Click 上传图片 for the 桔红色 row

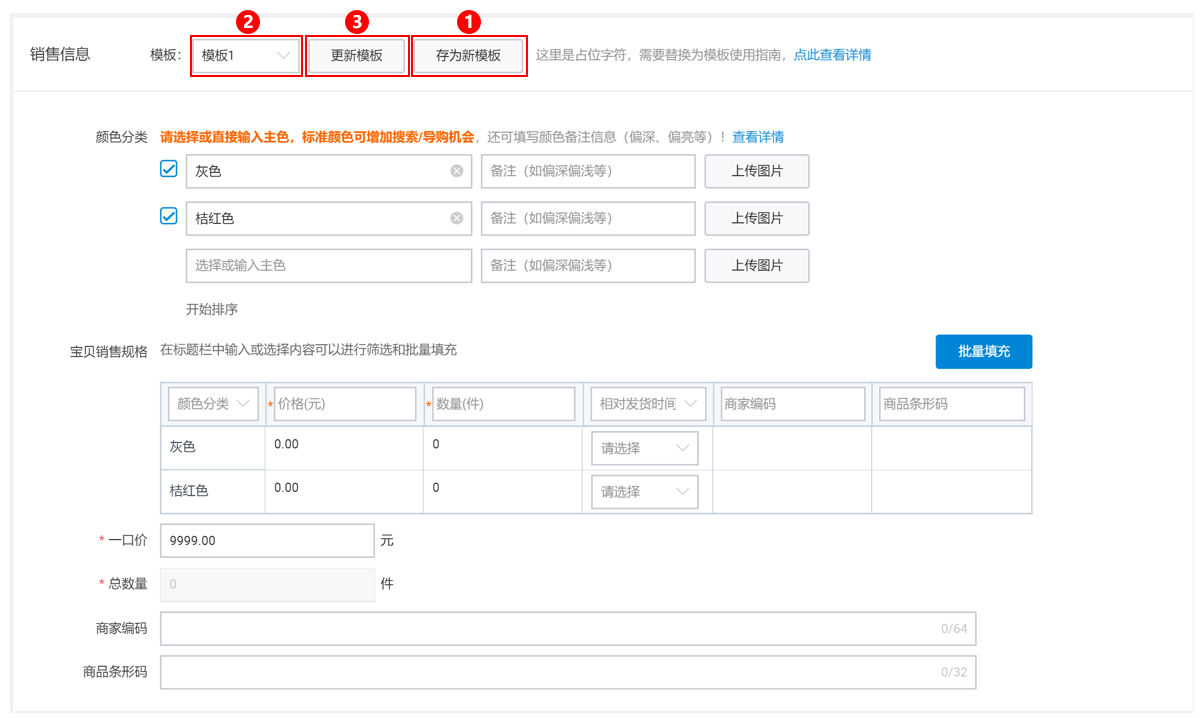[x=757, y=218]
